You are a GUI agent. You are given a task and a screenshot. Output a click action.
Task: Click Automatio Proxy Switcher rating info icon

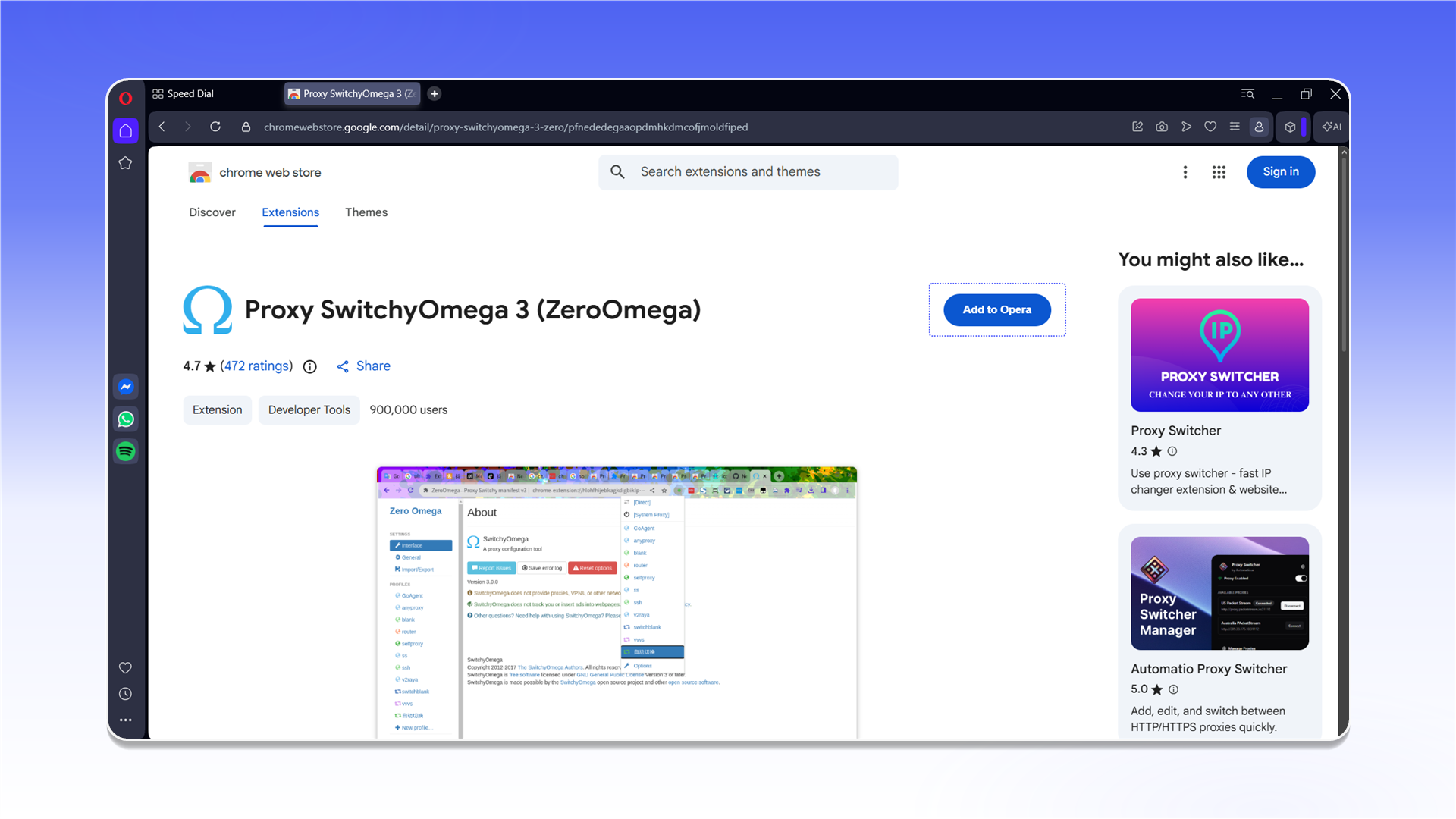tap(1174, 689)
